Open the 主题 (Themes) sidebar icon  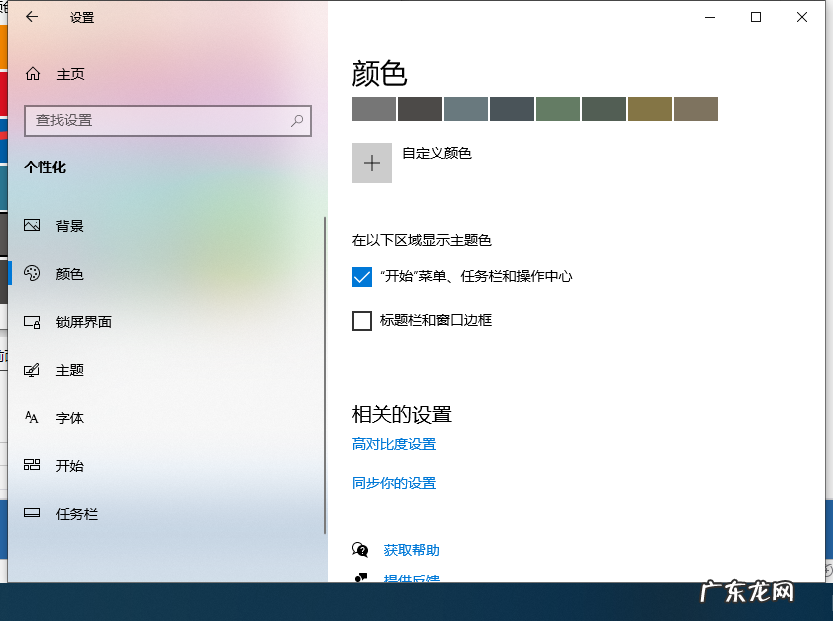33,370
